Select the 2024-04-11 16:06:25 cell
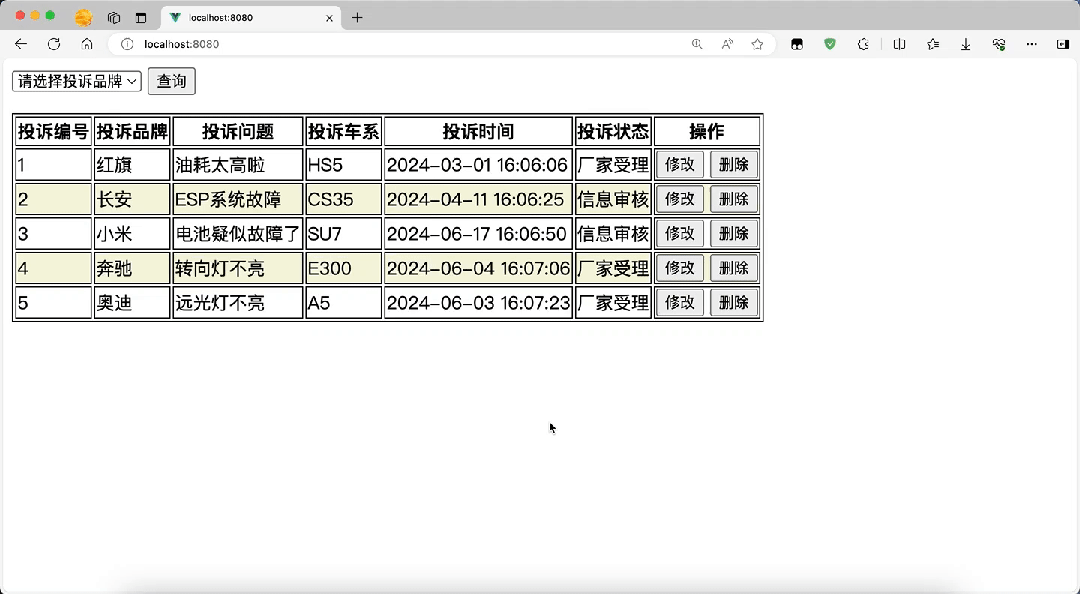Screen dimensions: 1080x594 [x=478, y=199]
